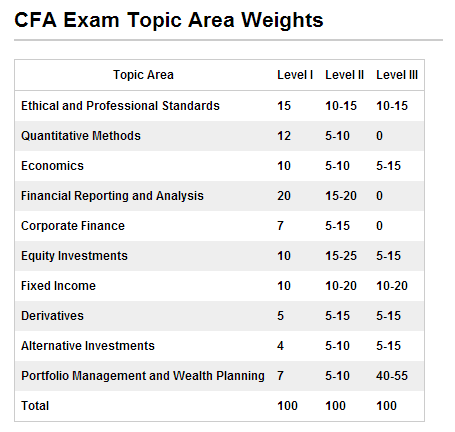Click the Derivatives topic cell
This screenshot has height=432, width=455.
coord(52,316)
